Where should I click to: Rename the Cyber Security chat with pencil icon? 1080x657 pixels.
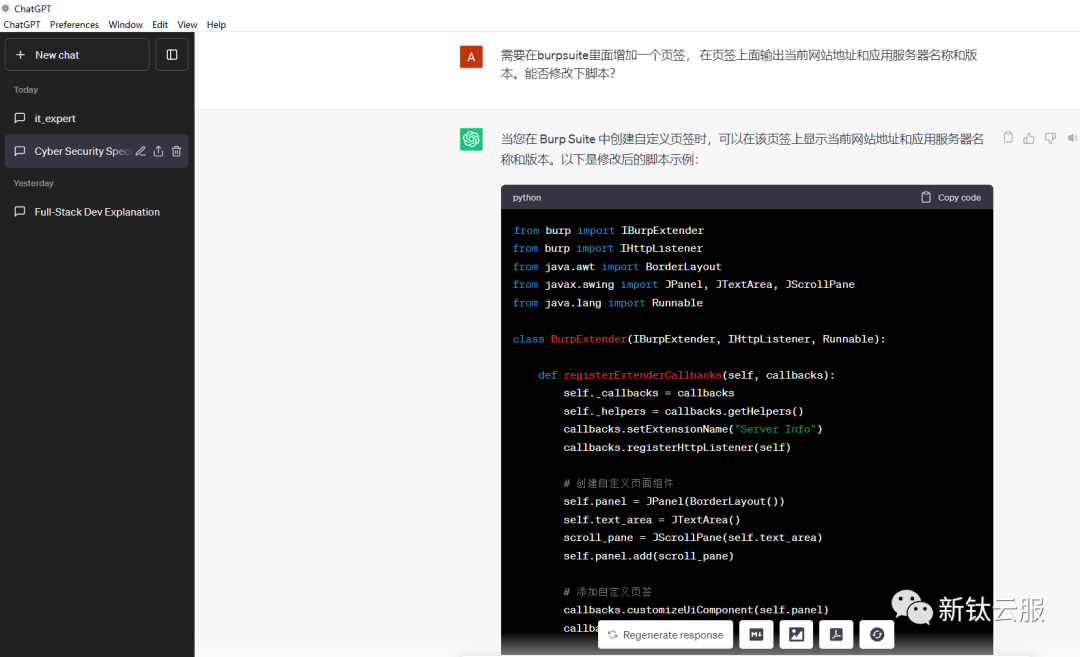pos(141,151)
